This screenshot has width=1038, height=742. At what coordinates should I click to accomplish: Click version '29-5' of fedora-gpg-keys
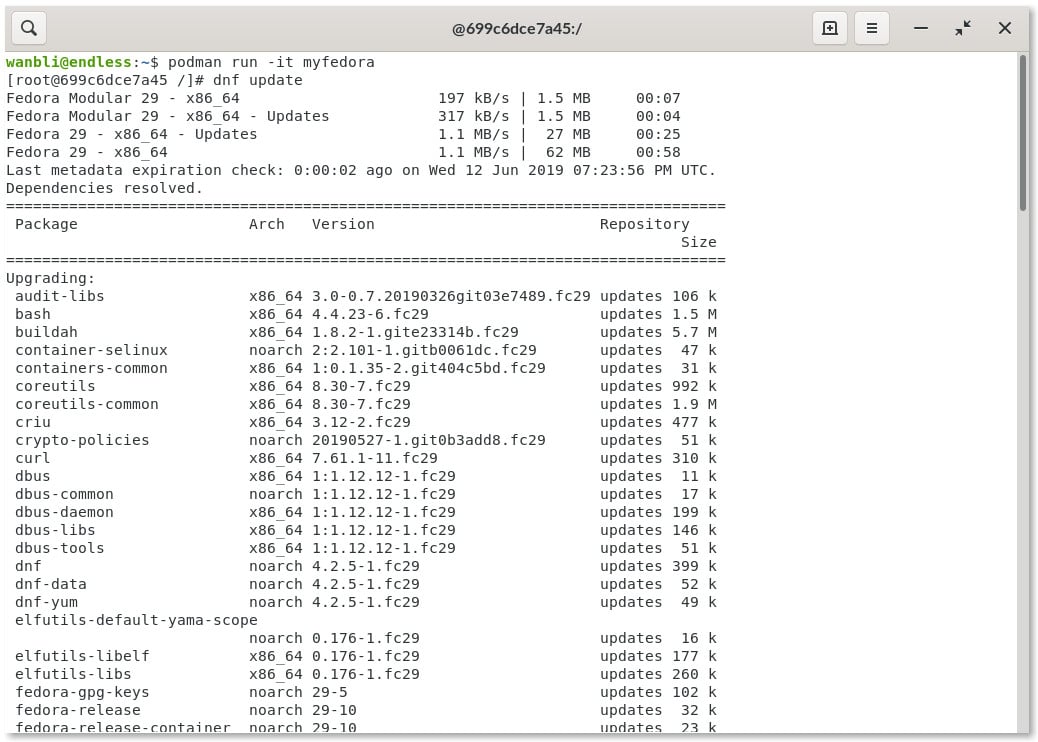coord(330,692)
